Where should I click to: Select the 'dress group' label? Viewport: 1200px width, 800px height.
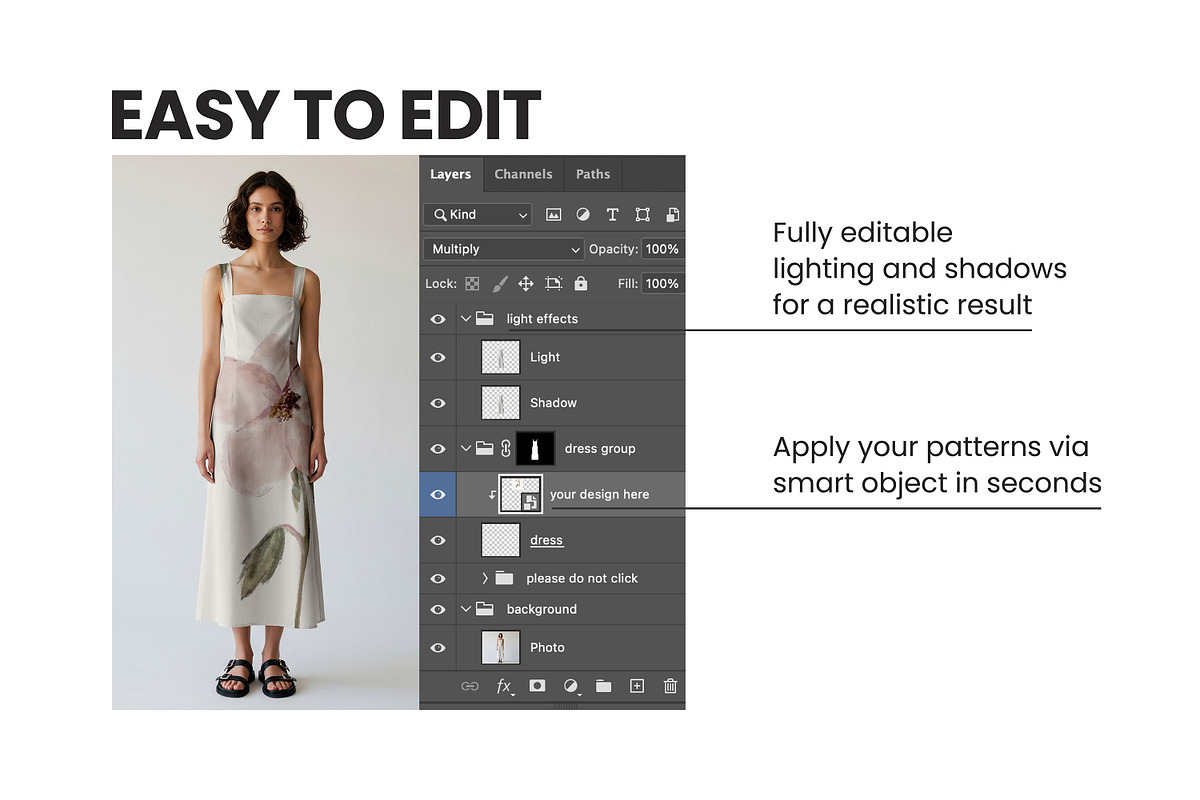[600, 448]
